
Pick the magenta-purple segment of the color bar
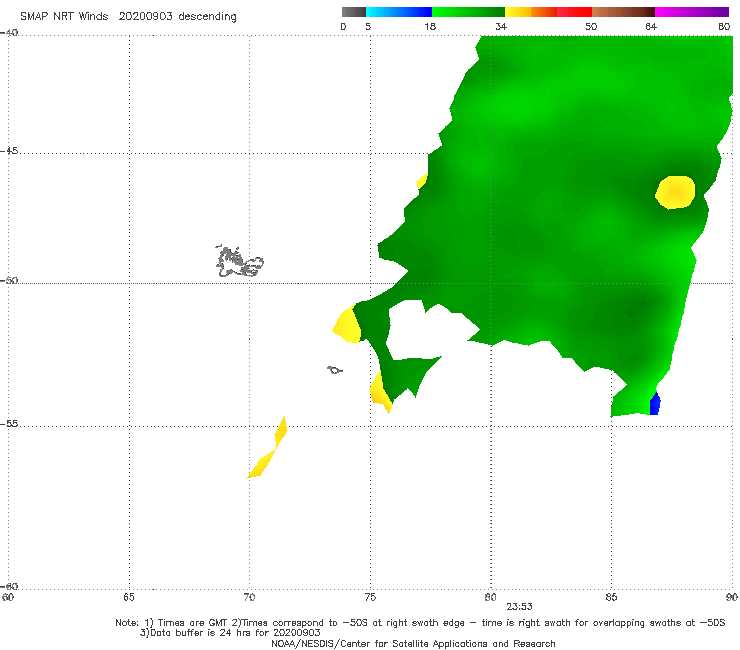(x=692, y=12)
